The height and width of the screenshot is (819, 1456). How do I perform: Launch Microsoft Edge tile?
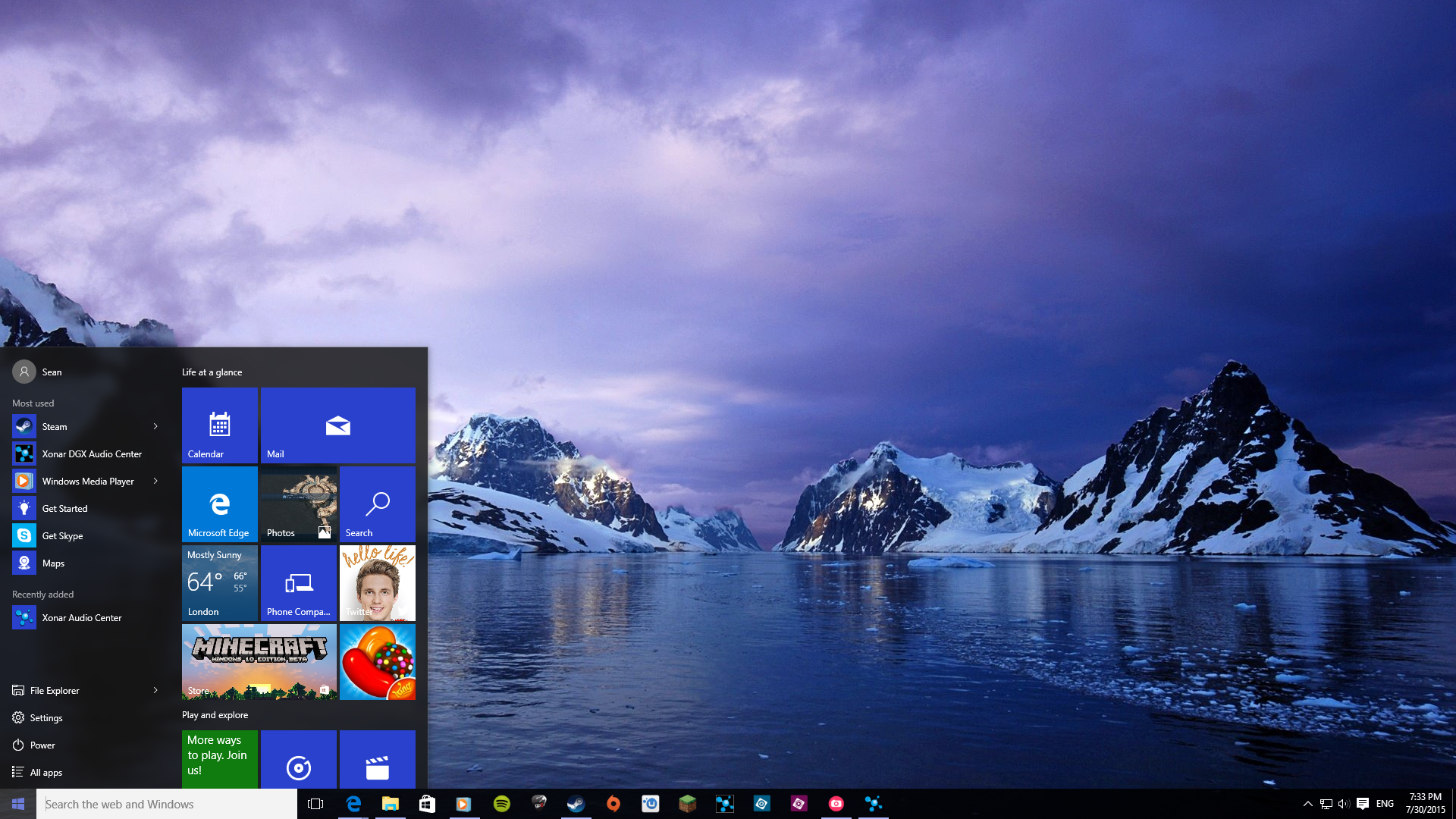pyautogui.click(x=218, y=504)
